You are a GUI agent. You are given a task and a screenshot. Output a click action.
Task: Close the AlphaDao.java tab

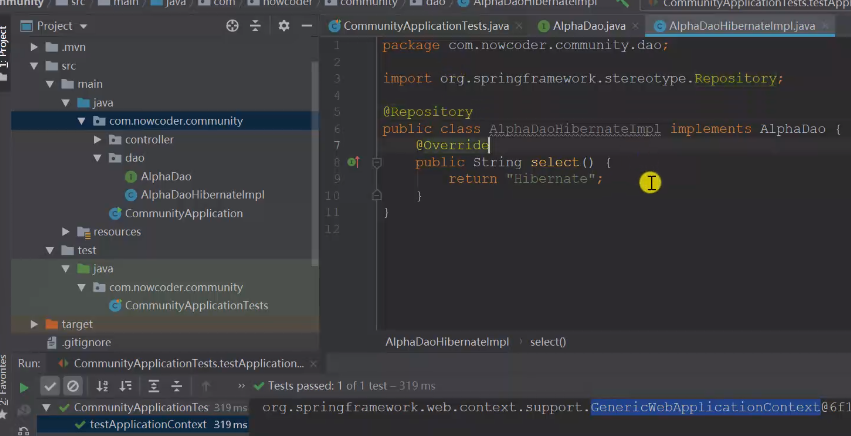tap(635, 26)
